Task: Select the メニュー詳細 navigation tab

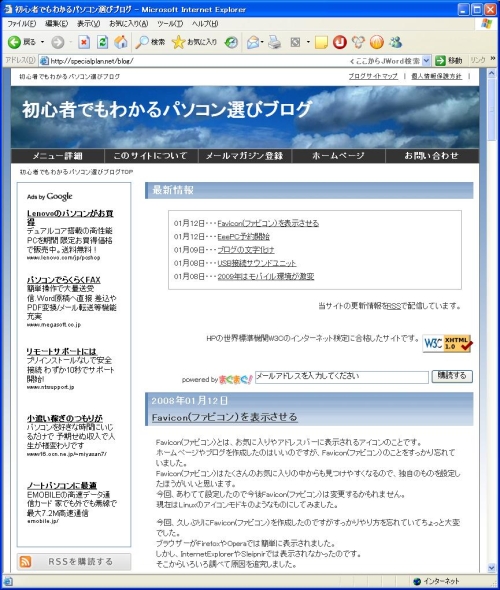Action: point(57,156)
